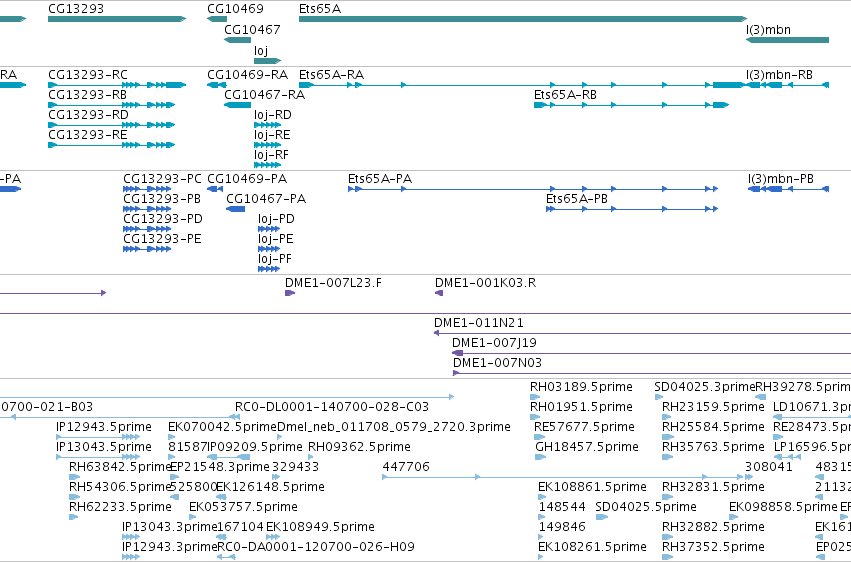Select protein l(3)mbn-PB

click(780, 178)
